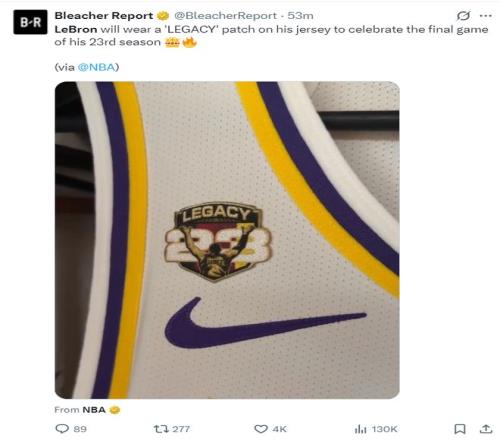This screenshot has height=440, width=500.
Task: Open the @BleacherReport handle link
Action: [225, 16]
